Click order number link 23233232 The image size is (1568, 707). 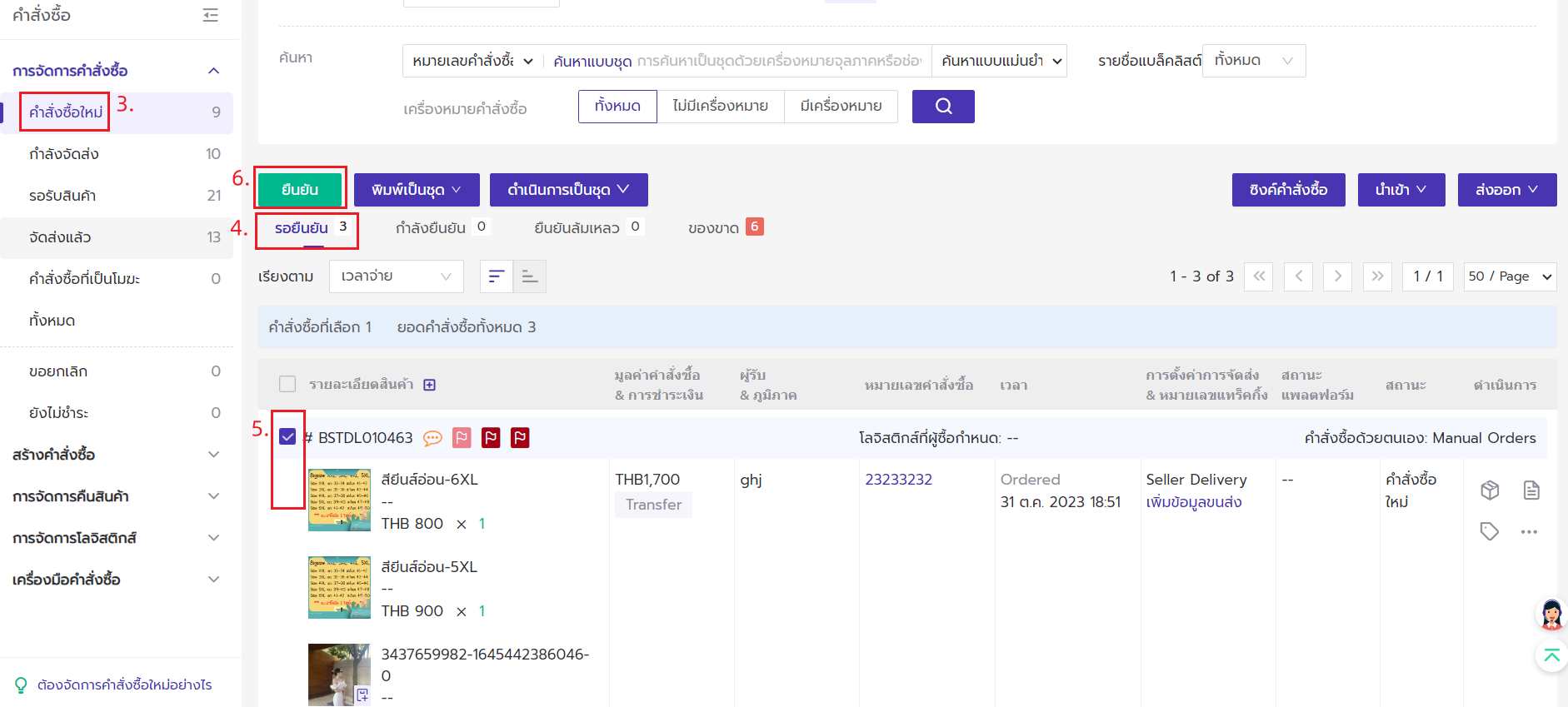click(898, 480)
